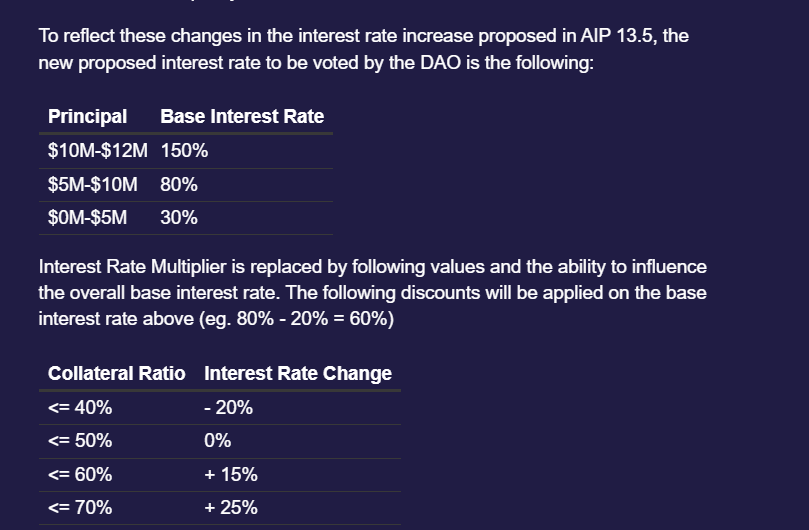Image resolution: width=809 pixels, height=530 pixels.
Task: Click the Principal column header
Action: tap(87, 117)
